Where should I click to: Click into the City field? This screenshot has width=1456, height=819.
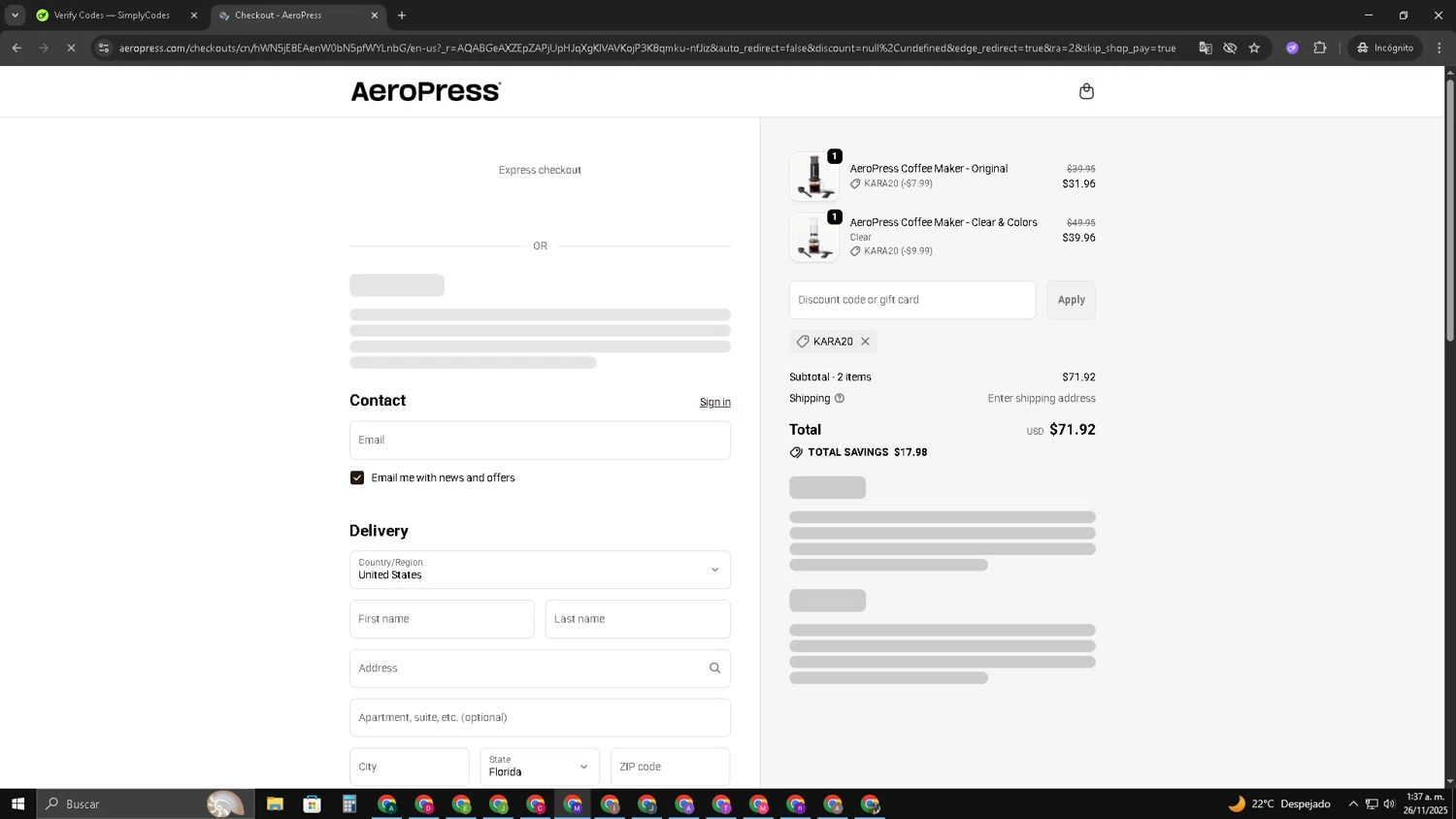[x=409, y=767]
